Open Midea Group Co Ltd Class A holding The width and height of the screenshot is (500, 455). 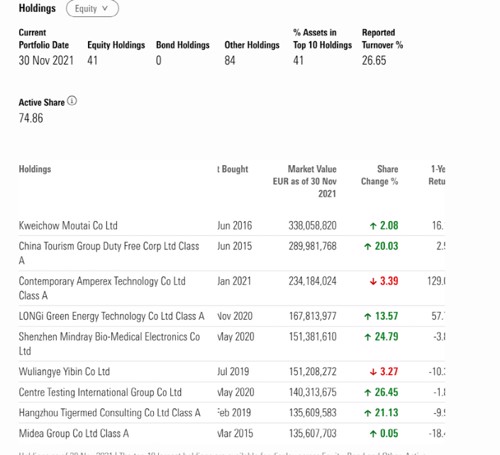(x=74, y=434)
